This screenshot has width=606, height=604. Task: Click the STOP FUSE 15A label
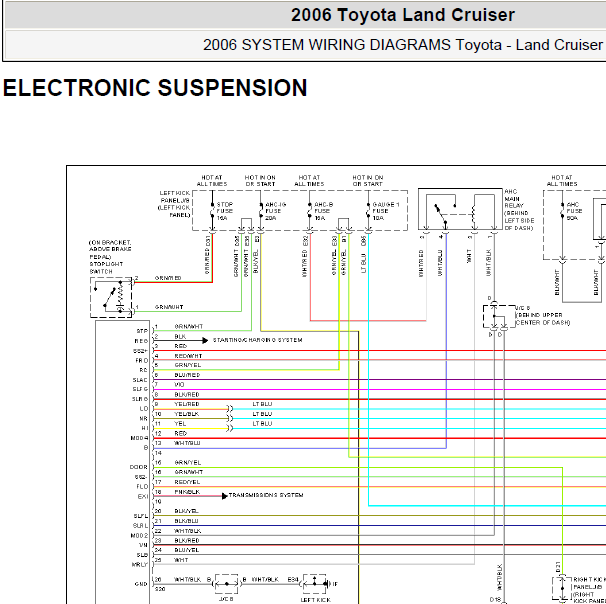[x=225, y=211]
